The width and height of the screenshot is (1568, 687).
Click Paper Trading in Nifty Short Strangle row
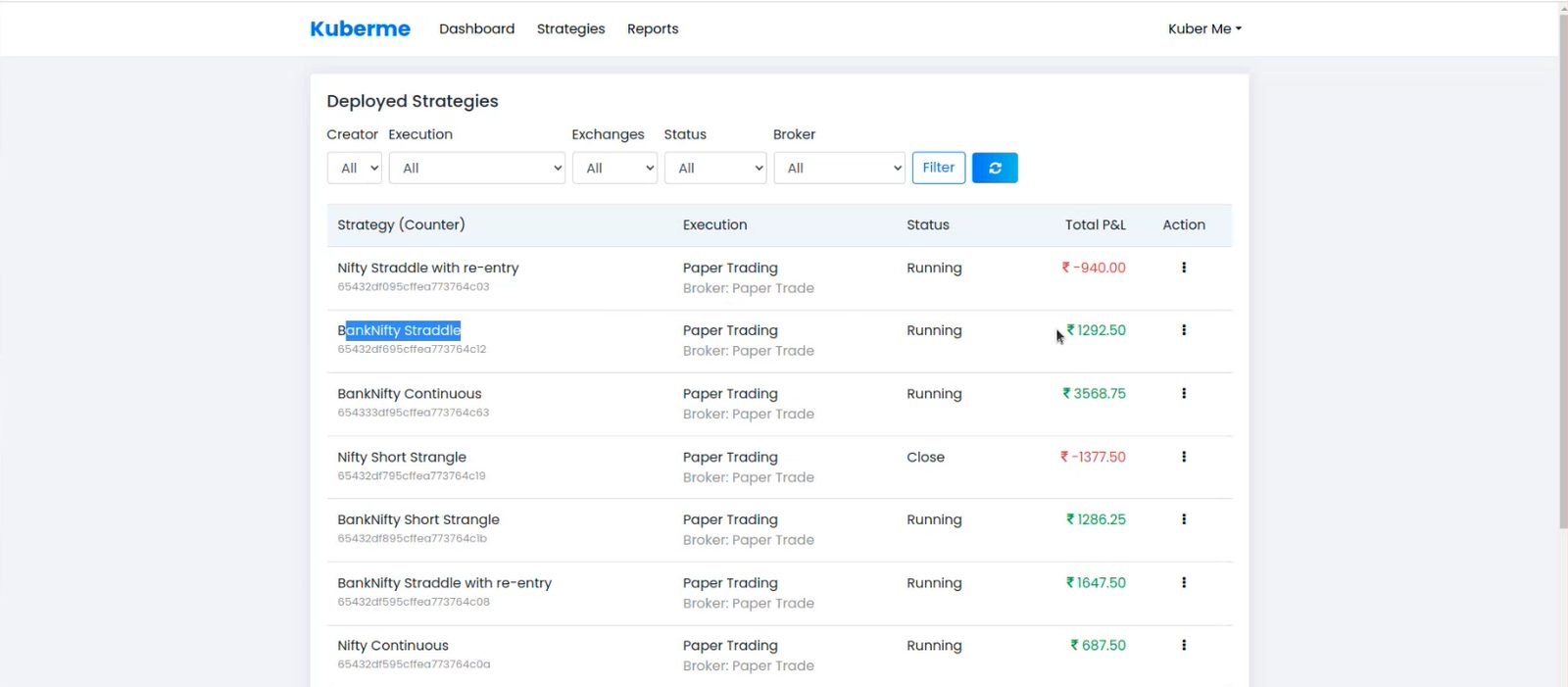pos(730,457)
